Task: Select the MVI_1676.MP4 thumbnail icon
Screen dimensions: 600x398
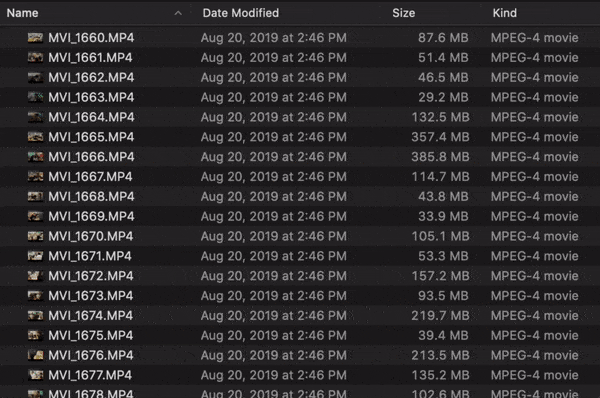Action: [x=35, y=356]
